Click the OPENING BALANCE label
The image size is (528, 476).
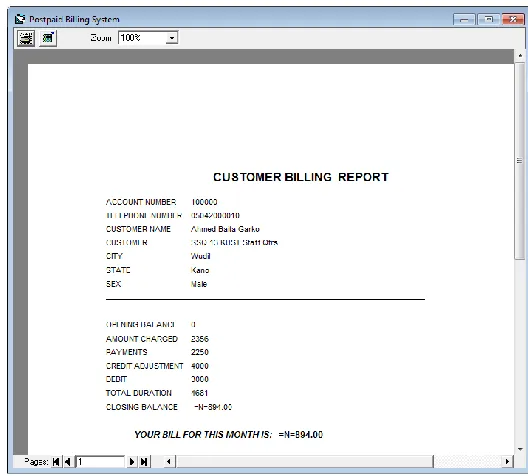(140, 325)
